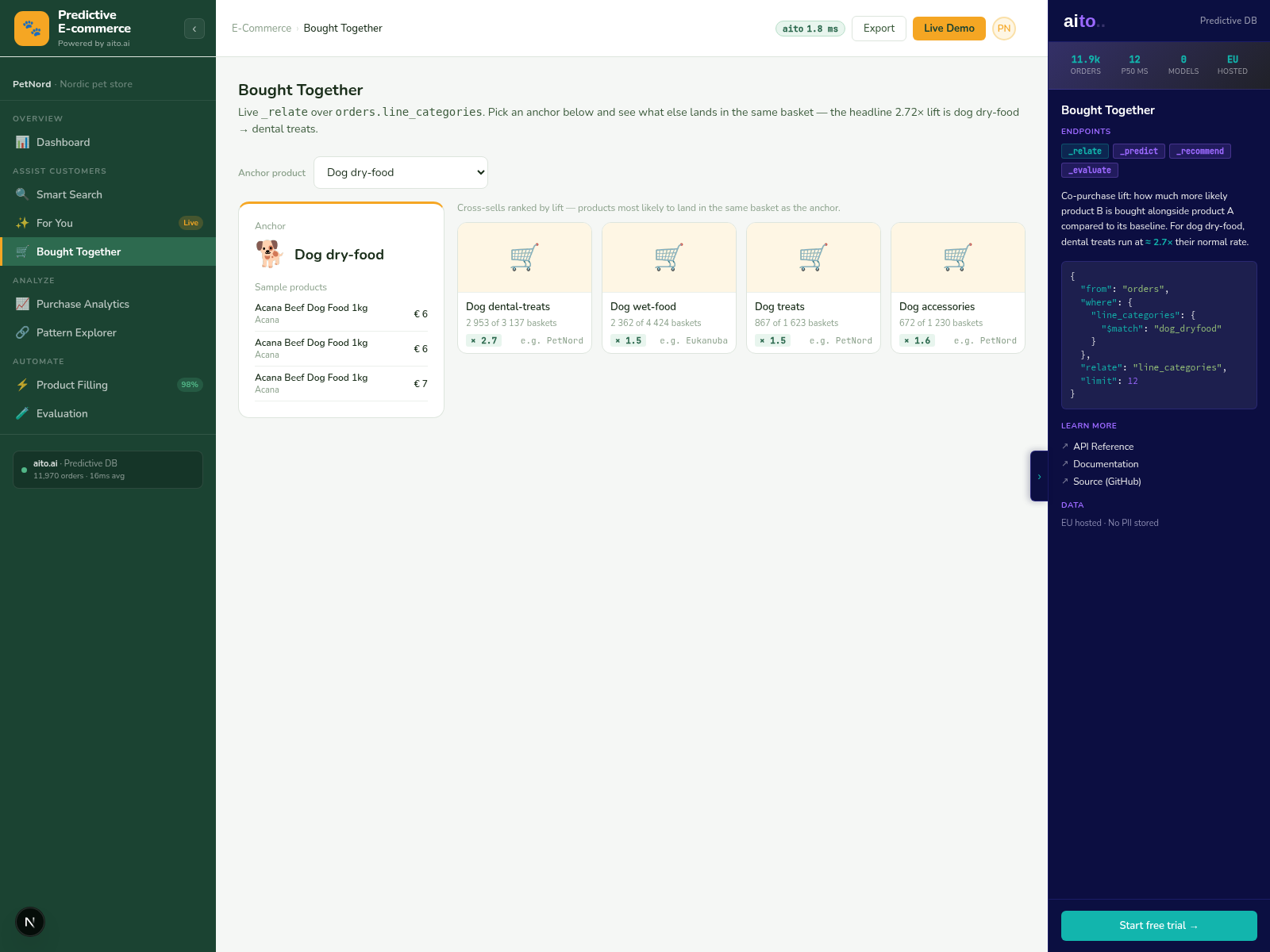Open the PN user avatar
Viewport: 1270px width, 952px height.
coord(1004,29)
